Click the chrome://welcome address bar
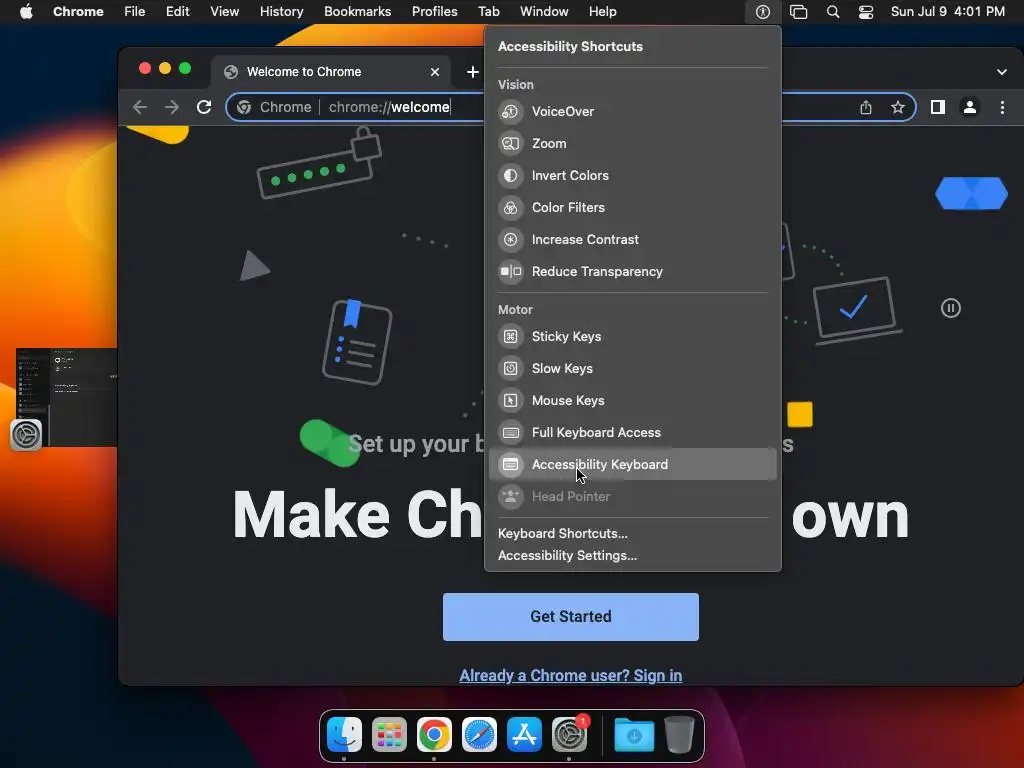This screenshot has height=768, width=1024. tap(570, 107)
